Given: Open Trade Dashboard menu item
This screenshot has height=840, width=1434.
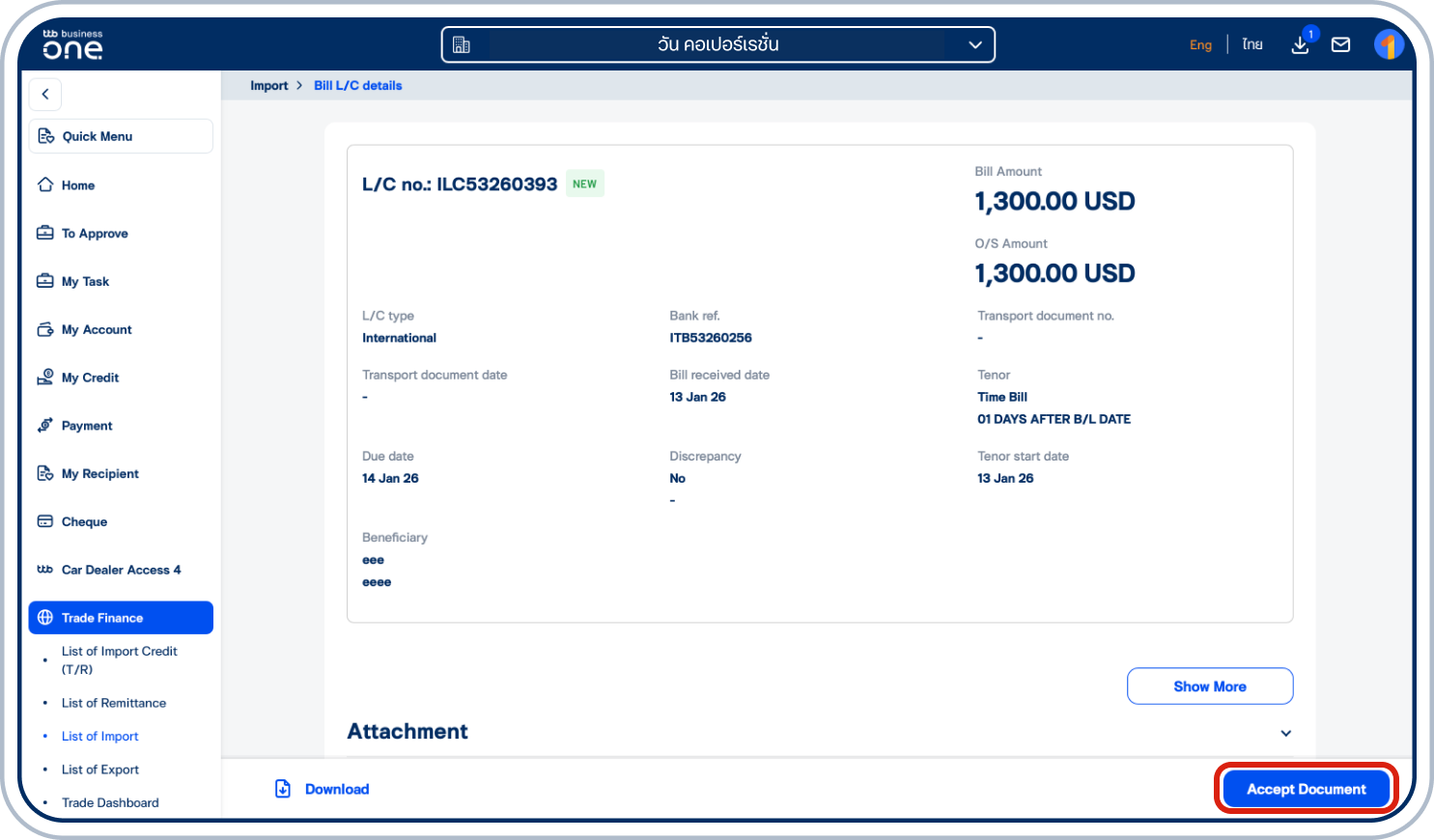Looking at the screenshot, I should click(109, 802).
